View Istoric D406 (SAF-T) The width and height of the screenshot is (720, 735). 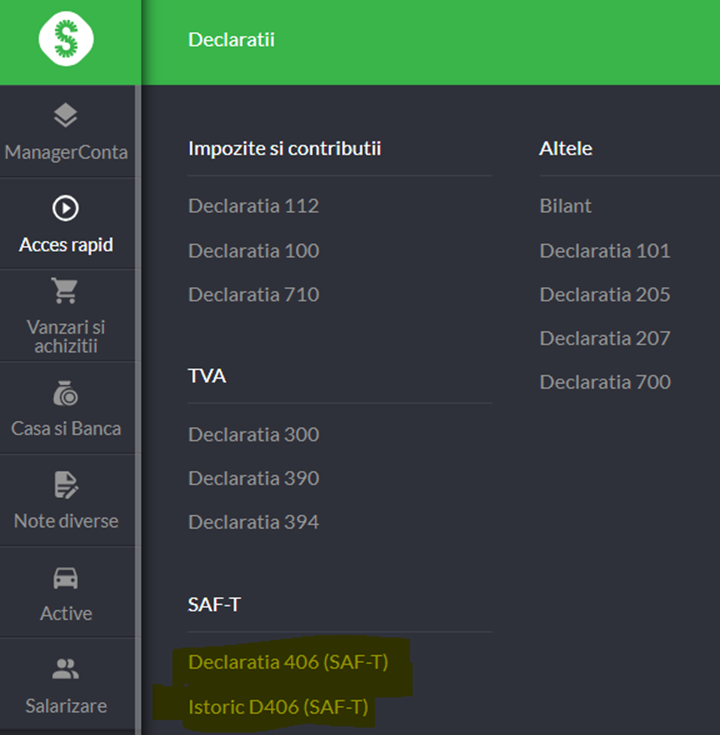pos(278,707)
